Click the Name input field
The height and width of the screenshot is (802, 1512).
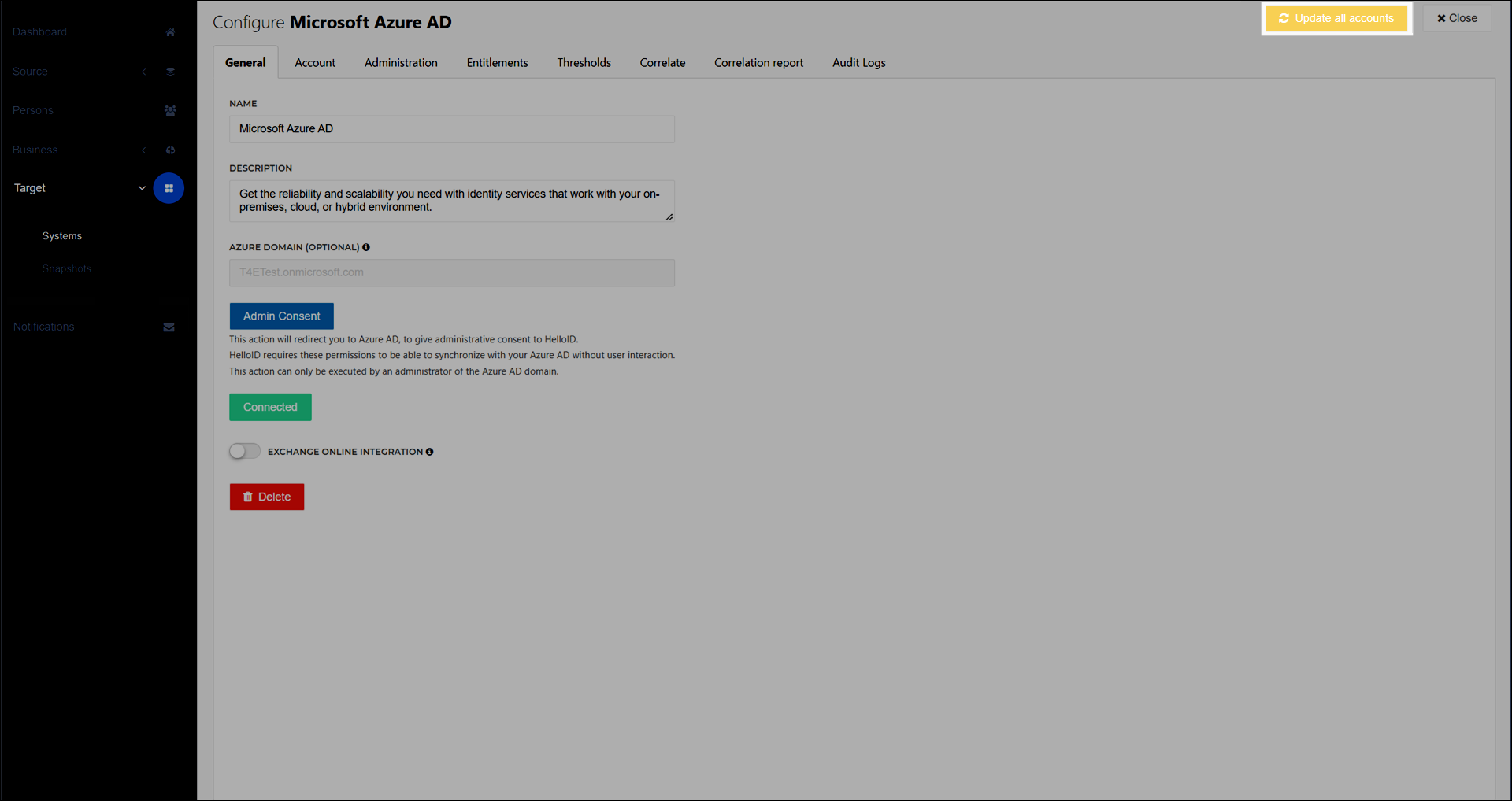coord(452,129)
